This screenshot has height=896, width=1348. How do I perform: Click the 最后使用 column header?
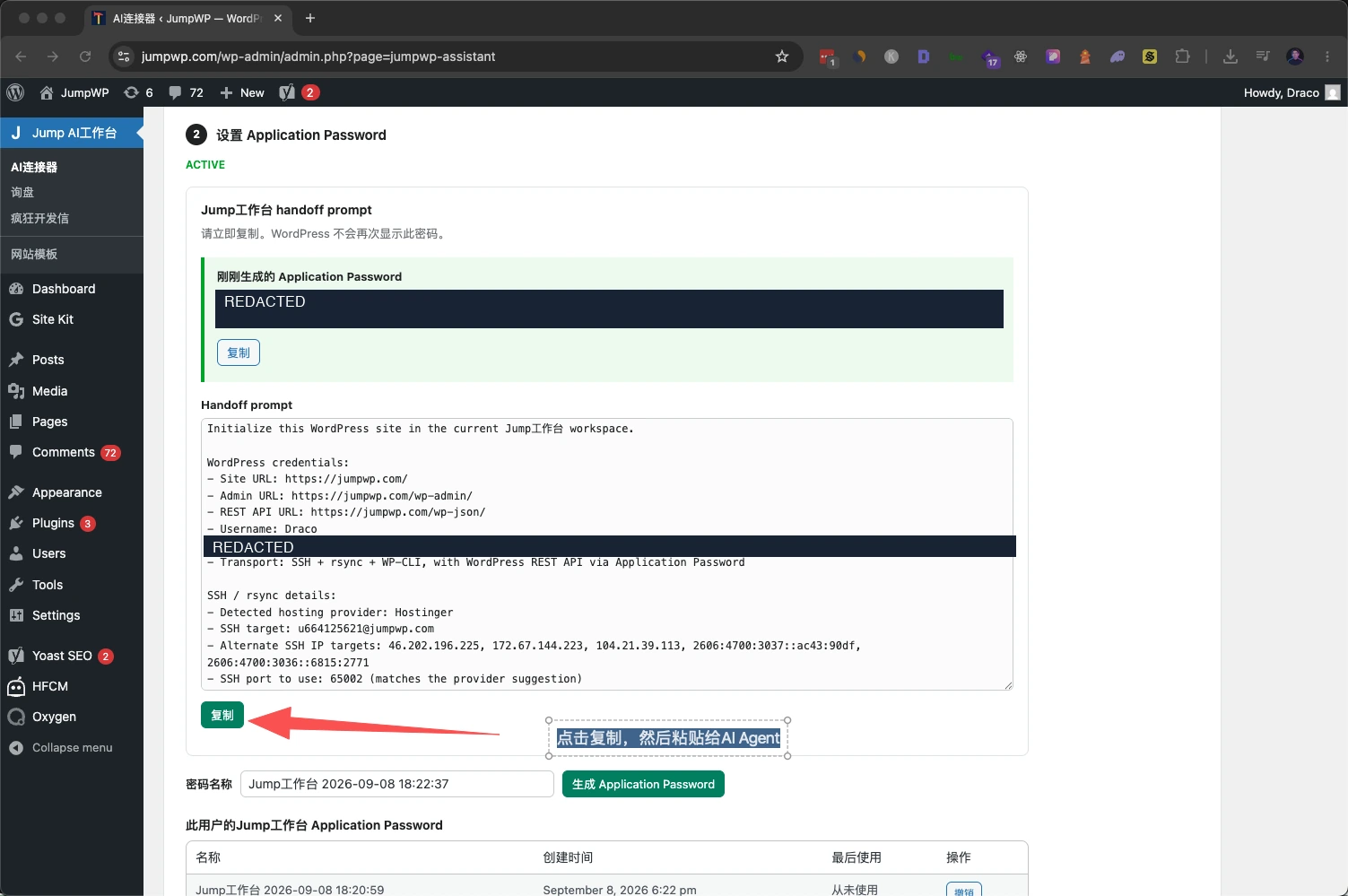[857, 857]
